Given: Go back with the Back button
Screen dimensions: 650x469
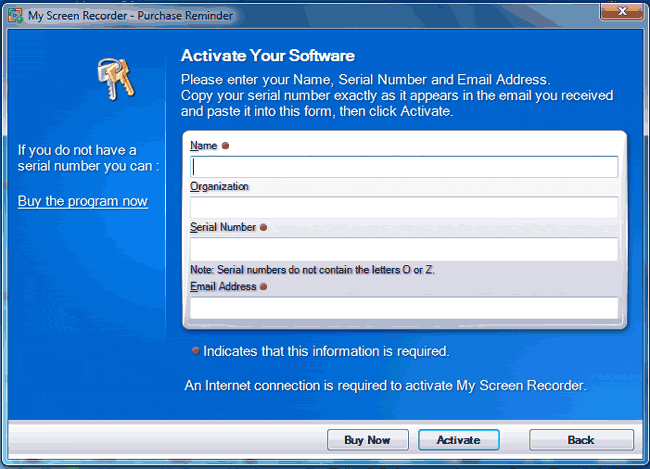Looking at the screenshot, I should 581,440.
